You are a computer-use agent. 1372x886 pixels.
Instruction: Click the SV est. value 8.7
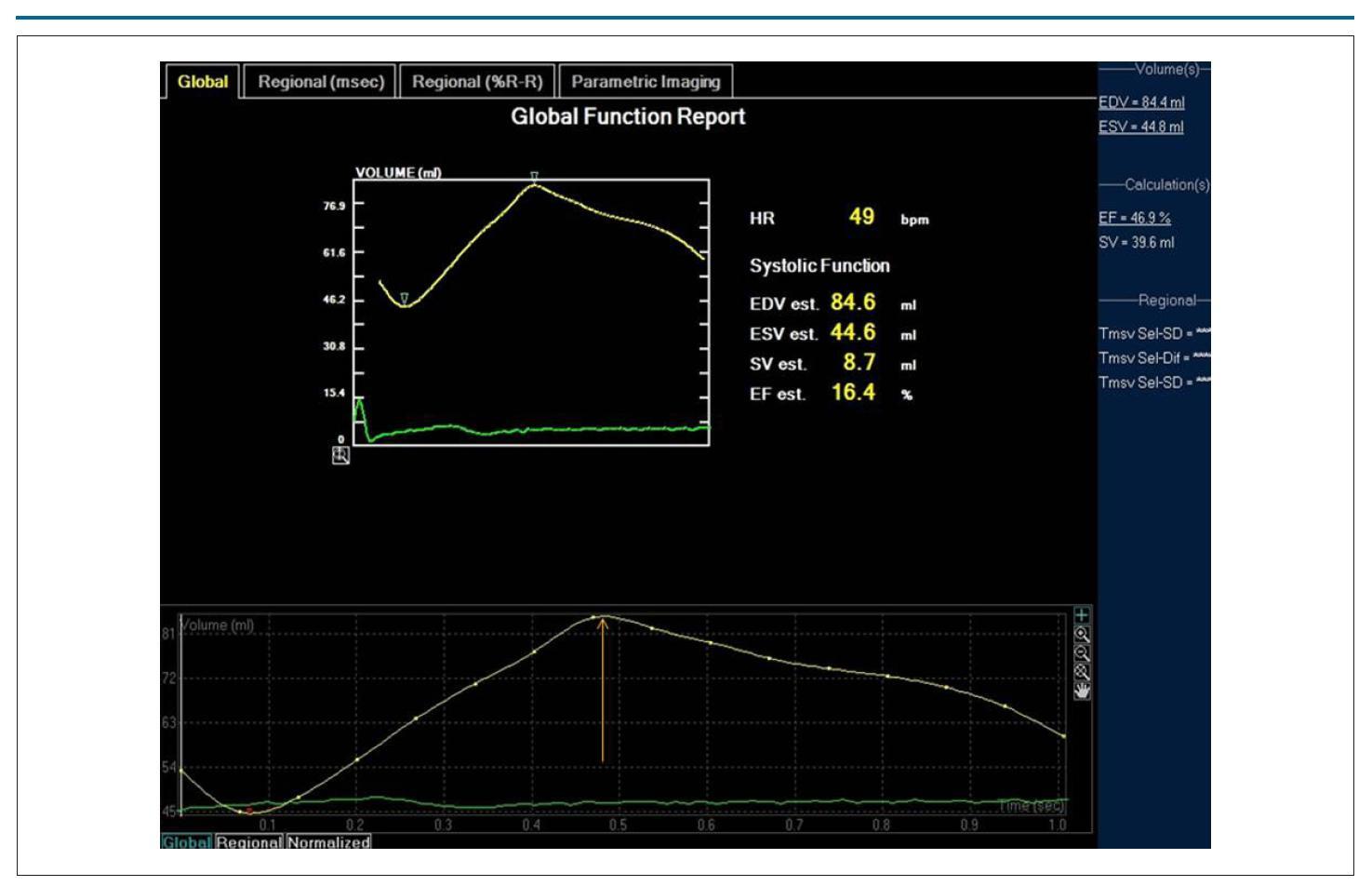pyautogui.click(x=859, y=362)
